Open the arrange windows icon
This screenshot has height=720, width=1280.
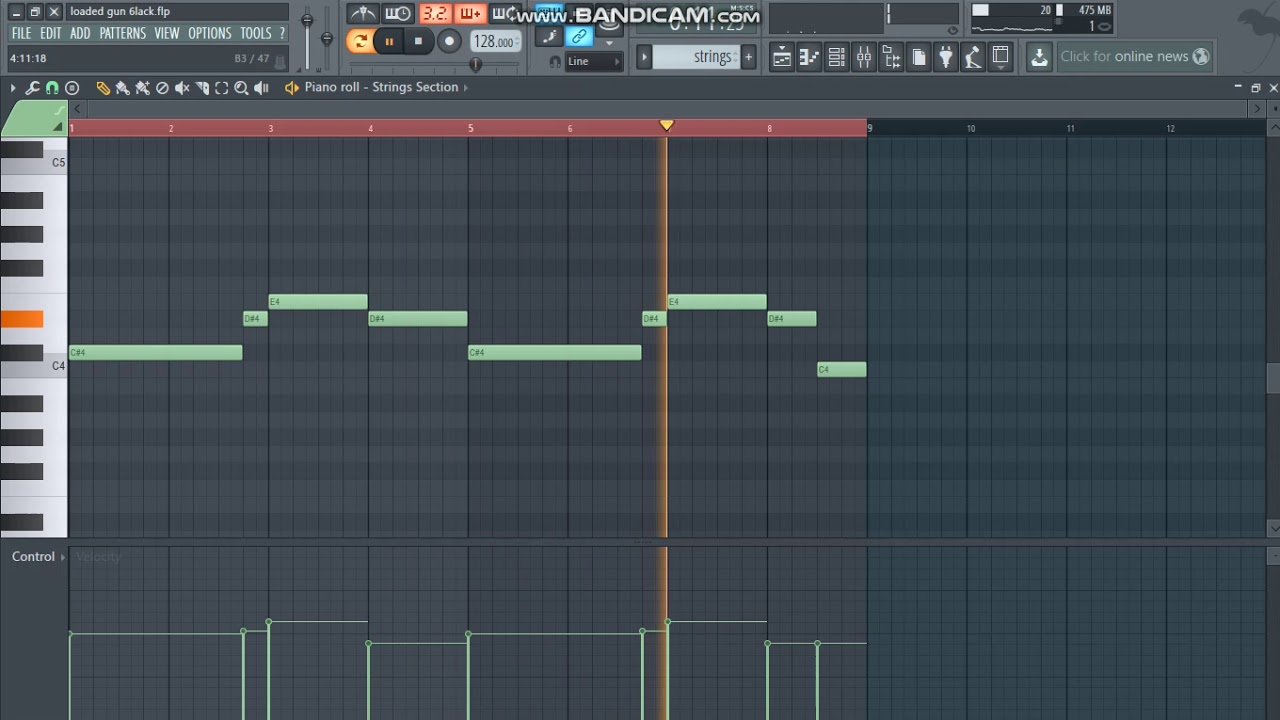click(x=1000, y=57)
